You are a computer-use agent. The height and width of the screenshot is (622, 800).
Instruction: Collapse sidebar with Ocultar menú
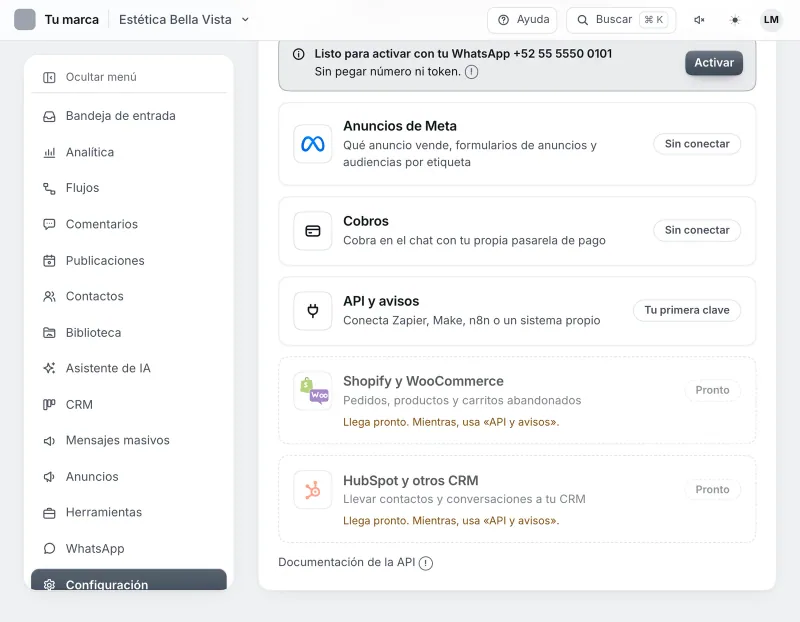129,77
